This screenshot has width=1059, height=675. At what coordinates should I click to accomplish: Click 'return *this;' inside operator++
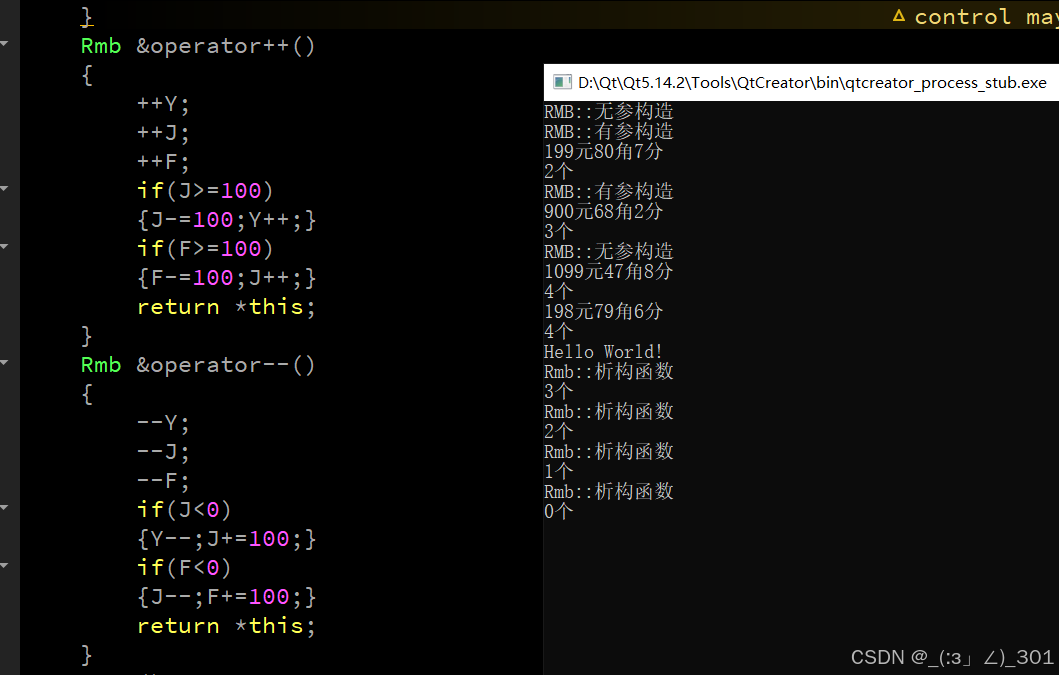coord(226,307)
